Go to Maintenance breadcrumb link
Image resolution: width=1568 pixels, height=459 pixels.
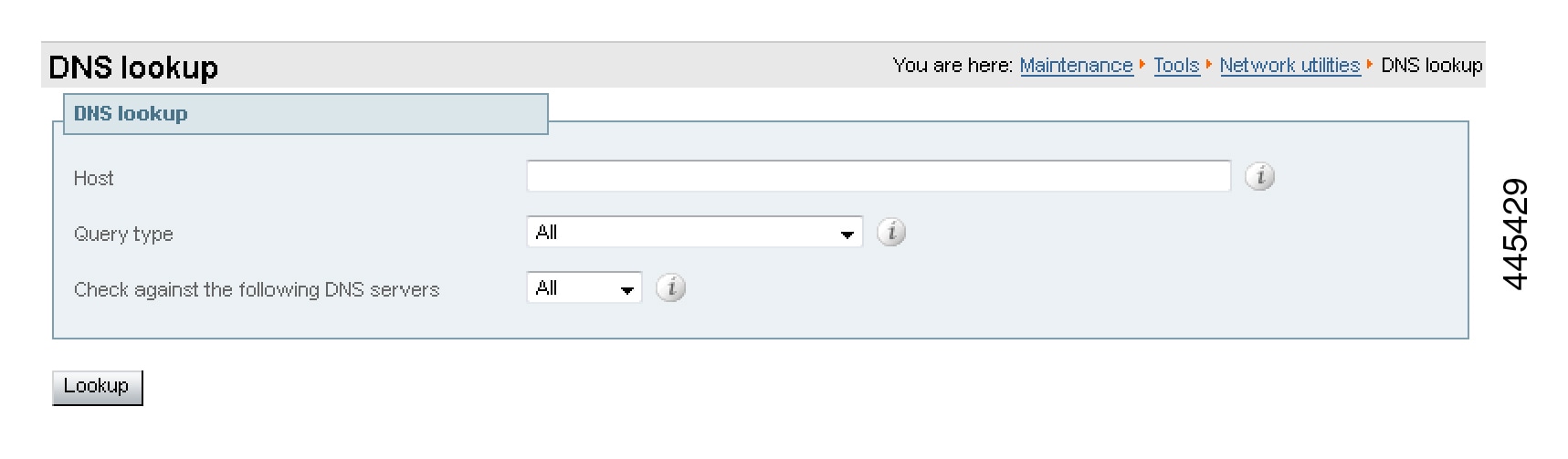pyautogui.click(x=1076, y=65)
